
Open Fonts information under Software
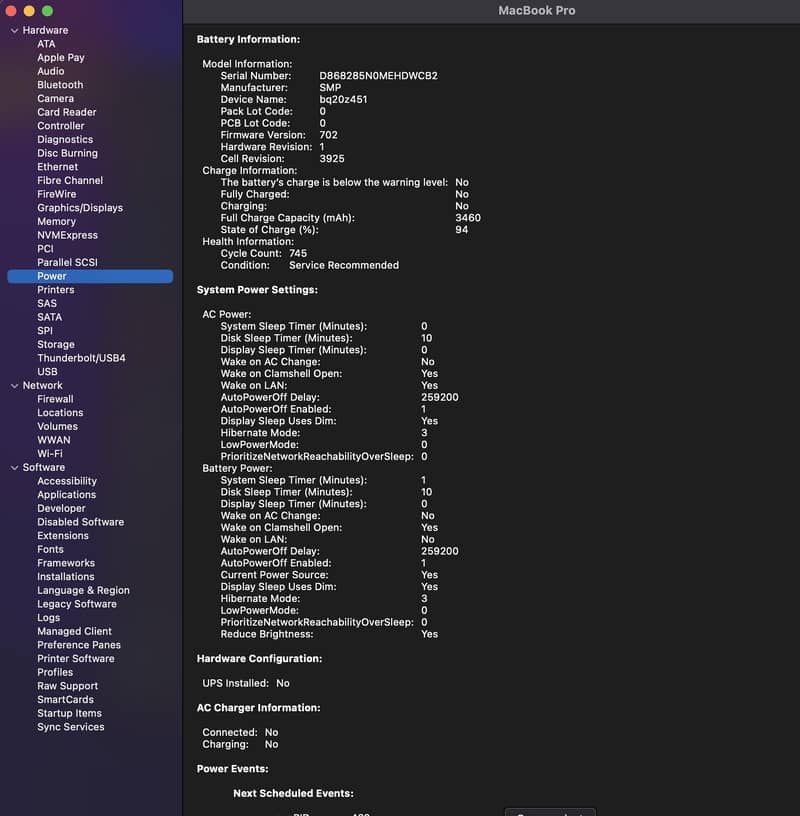(x=50, y=549)
